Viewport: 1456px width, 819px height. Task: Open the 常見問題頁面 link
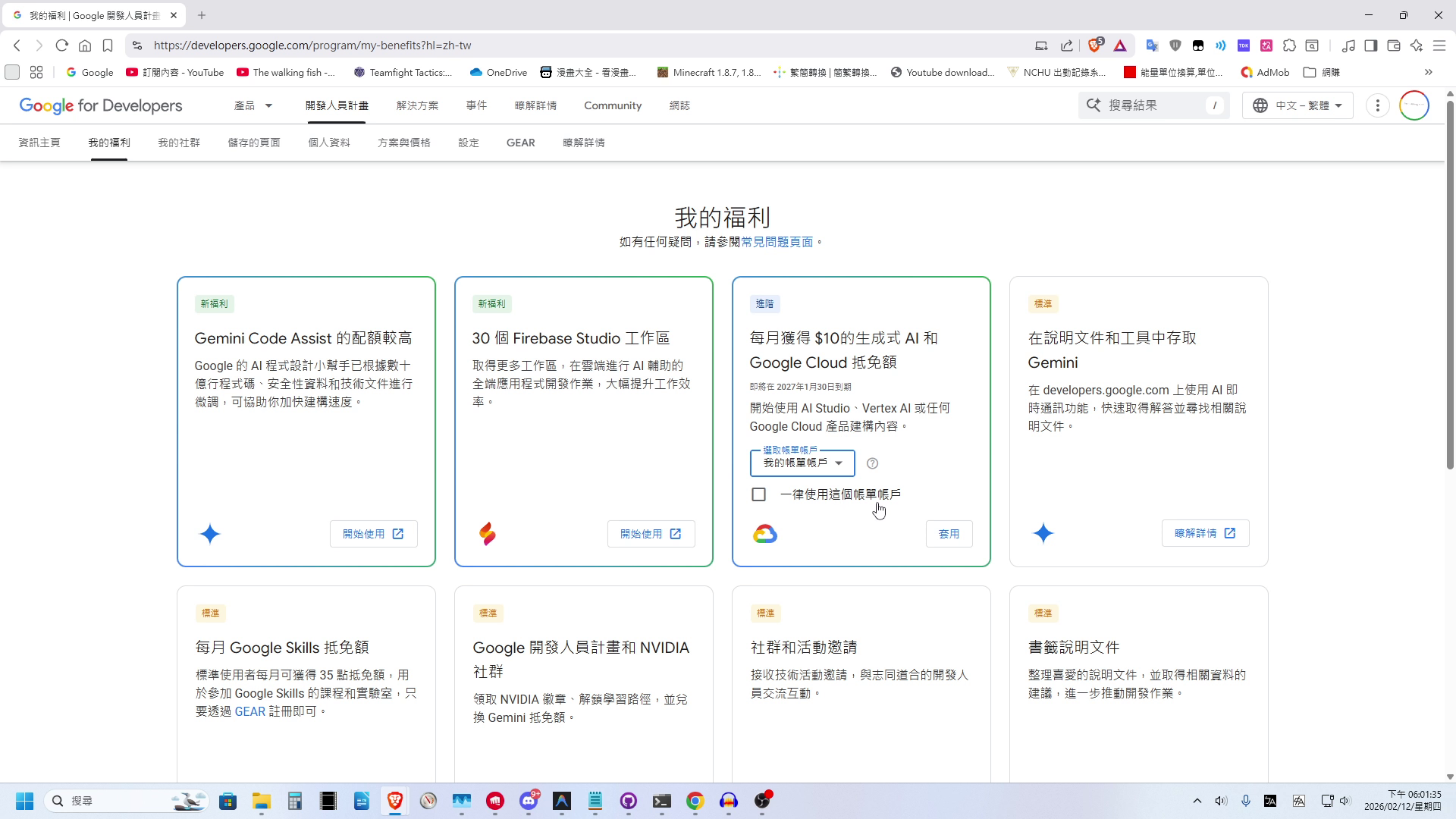(777, 242)
